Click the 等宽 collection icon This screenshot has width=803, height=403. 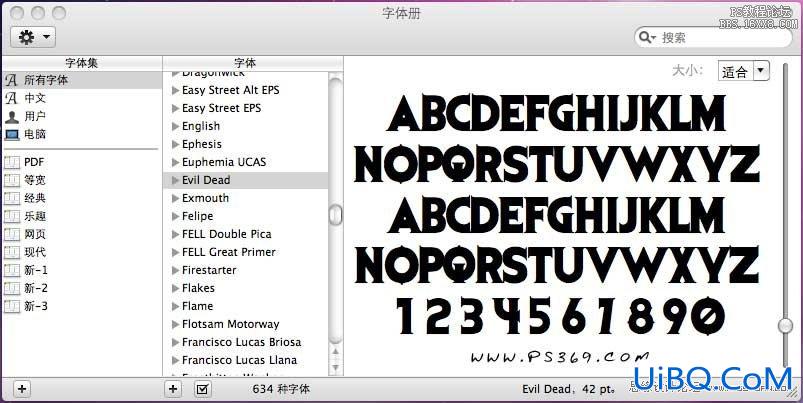[x=11, y=180]
